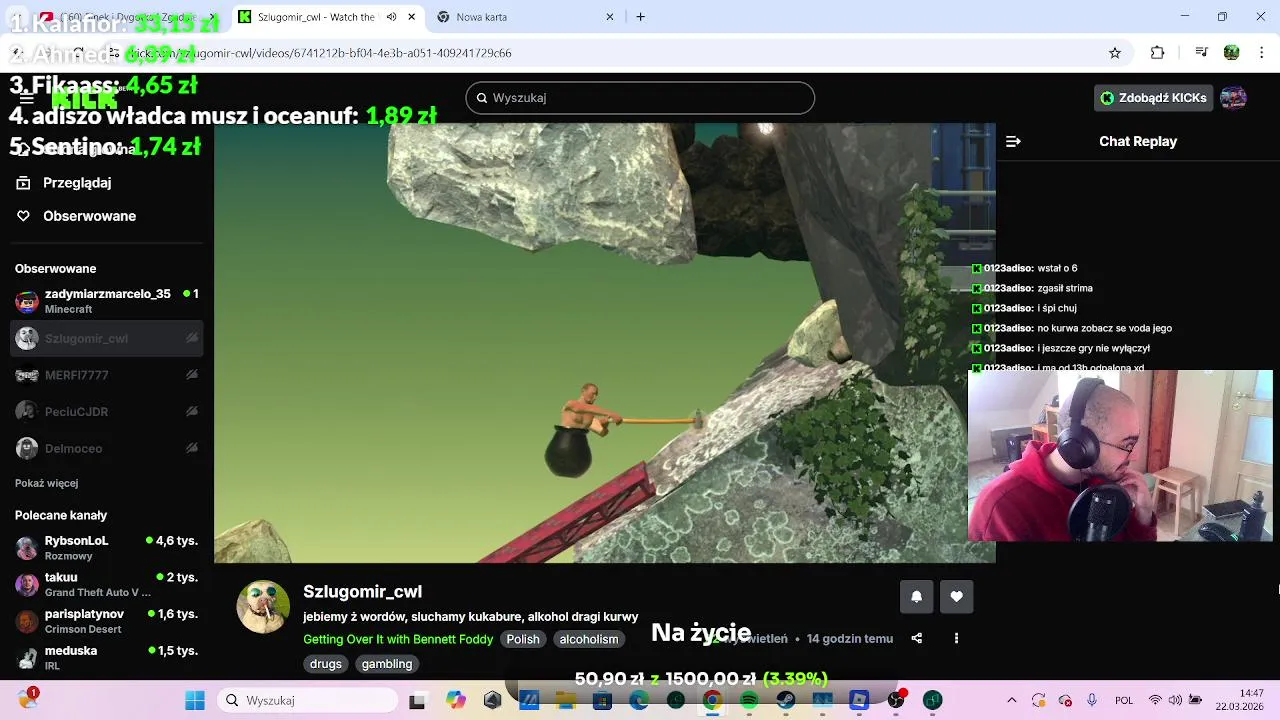Close the Nowa karta tab
The image size is (1280, 720).
click(610, 17)
